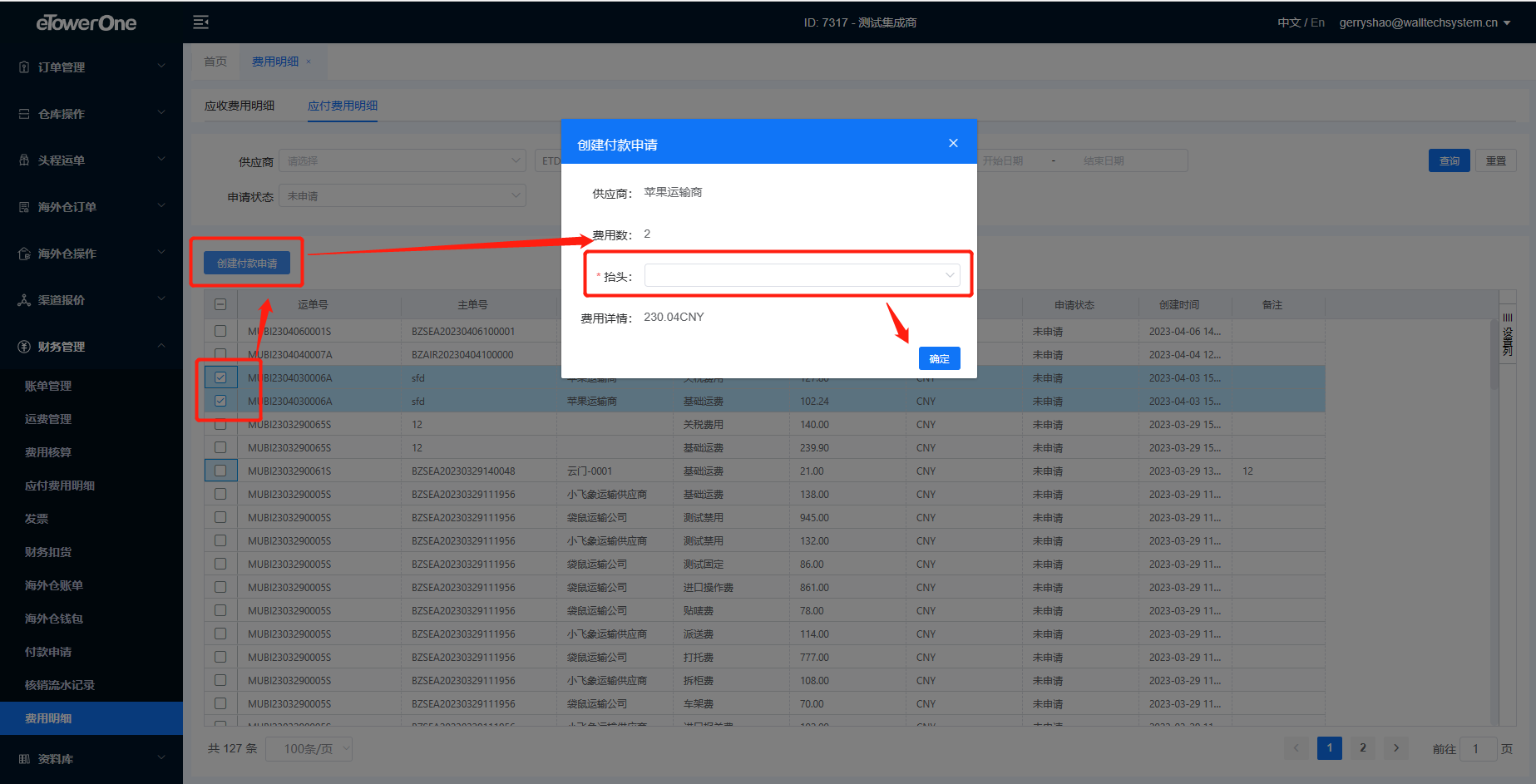Tick the checkbox for row BZSEA20230329140048
The width and height of the screenshot is (1536, 784).
point(220,471)
